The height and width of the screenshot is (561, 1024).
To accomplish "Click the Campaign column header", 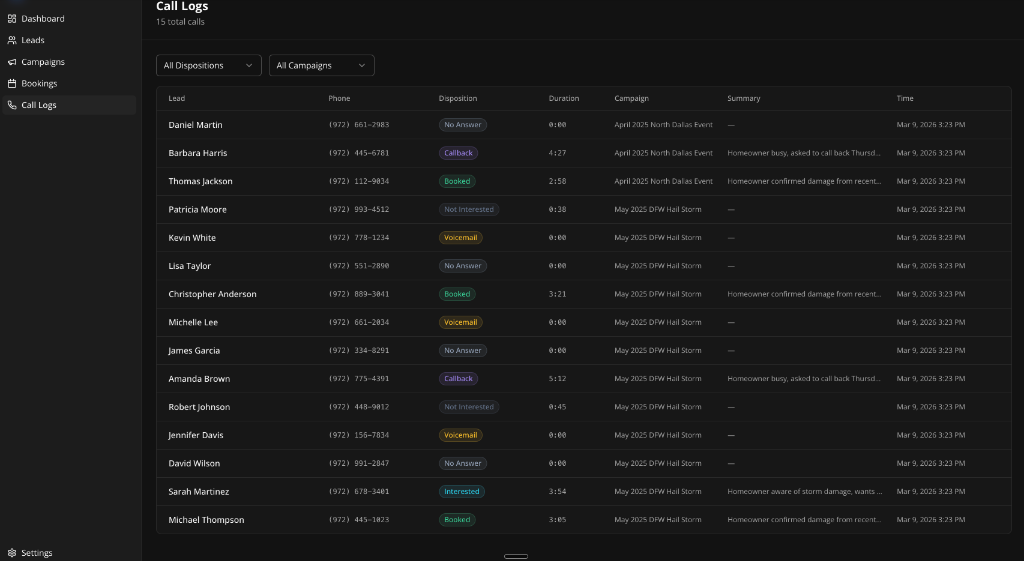I will 632,99.
